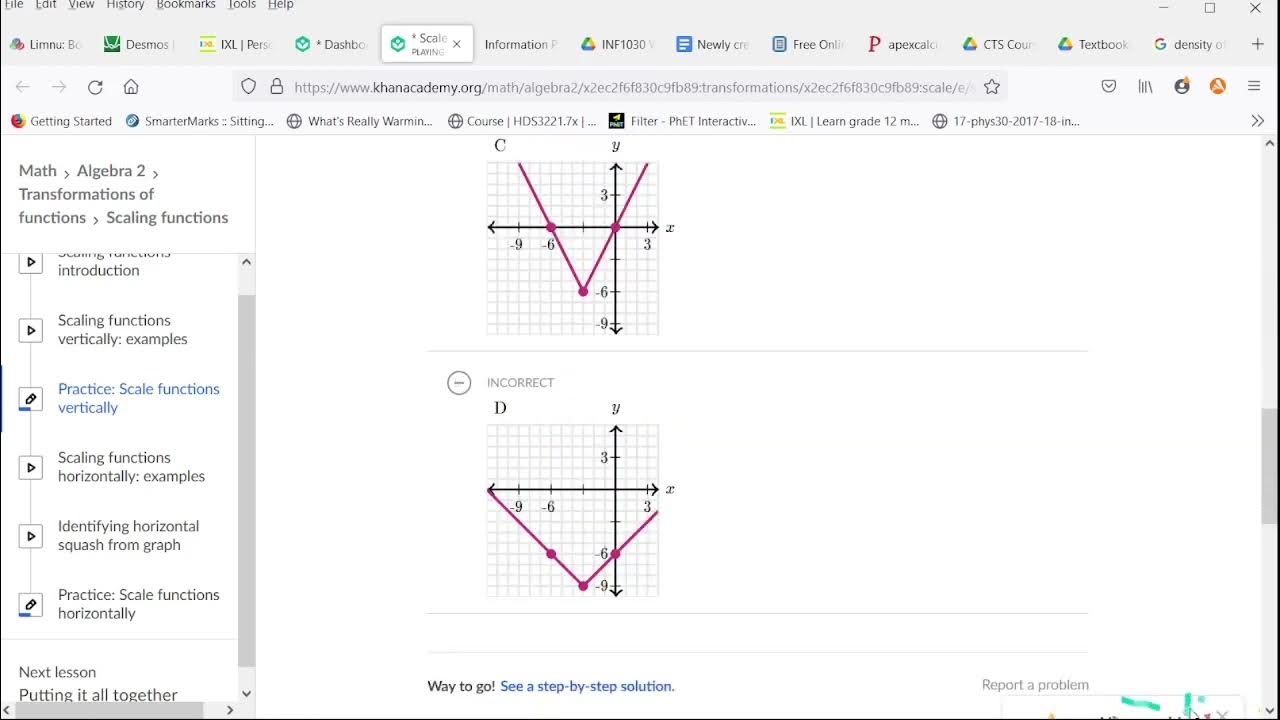Screen dimensions: 1280x720
Task: Save page to Pocket
Action: [x=1109, y=87]
